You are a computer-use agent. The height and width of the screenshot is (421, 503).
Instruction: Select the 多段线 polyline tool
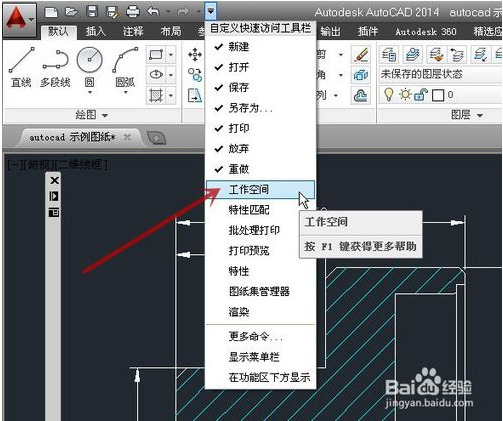[55, 68]
